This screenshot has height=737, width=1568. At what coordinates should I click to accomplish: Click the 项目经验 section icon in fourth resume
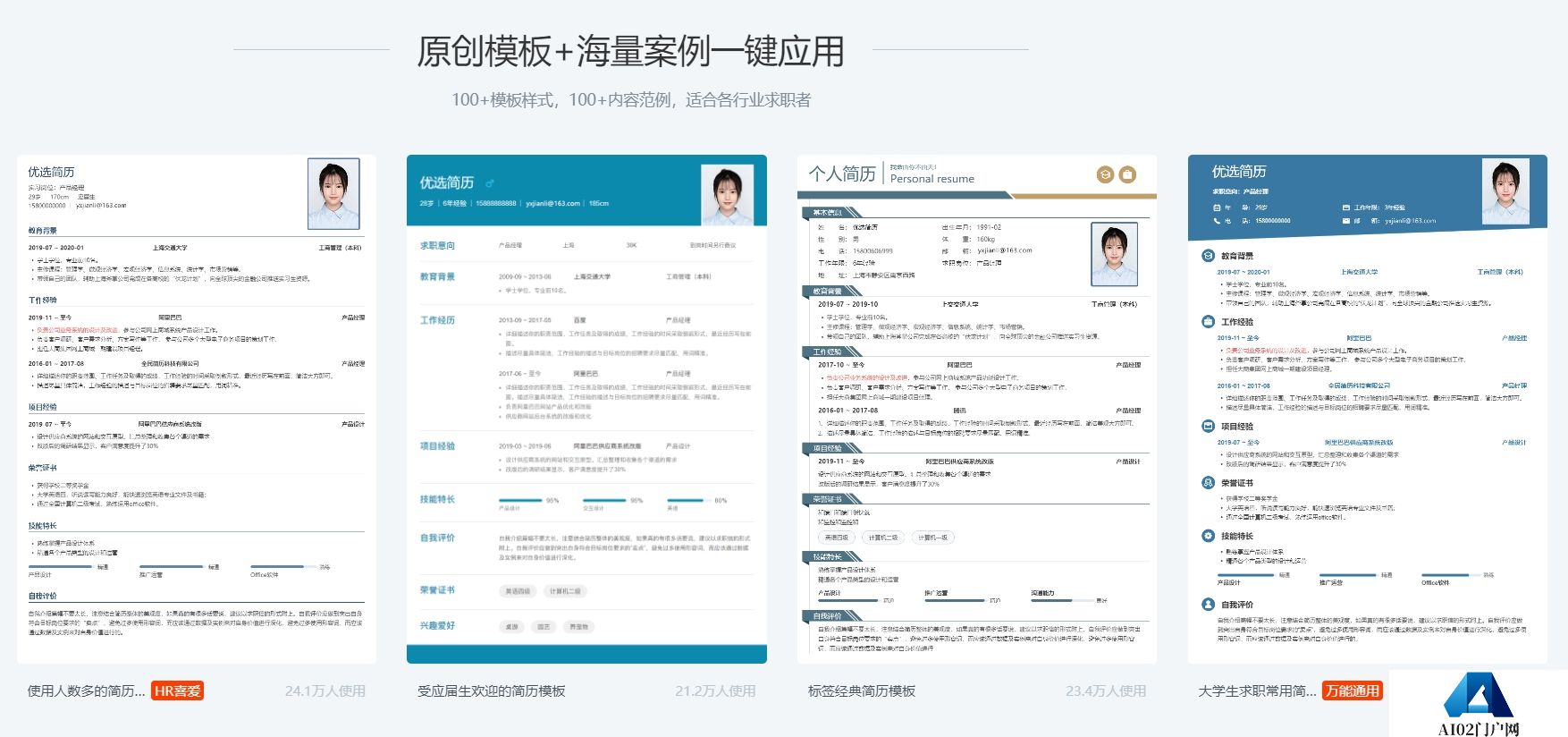[x=1208, y=427]
